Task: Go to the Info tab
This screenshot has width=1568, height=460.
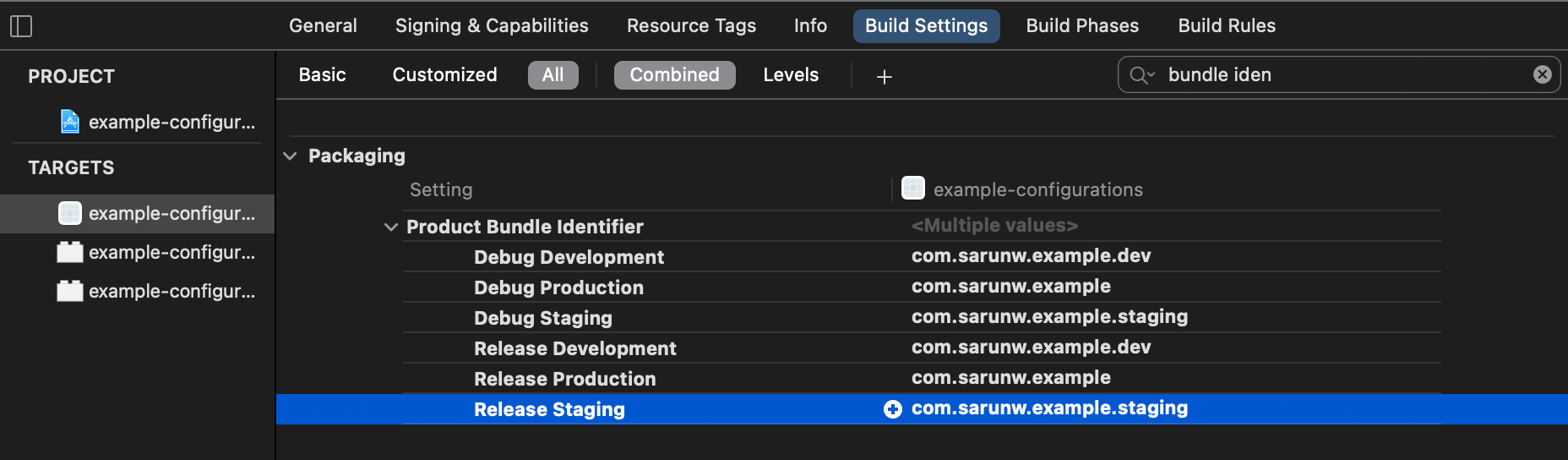Action: click(809, 25)
